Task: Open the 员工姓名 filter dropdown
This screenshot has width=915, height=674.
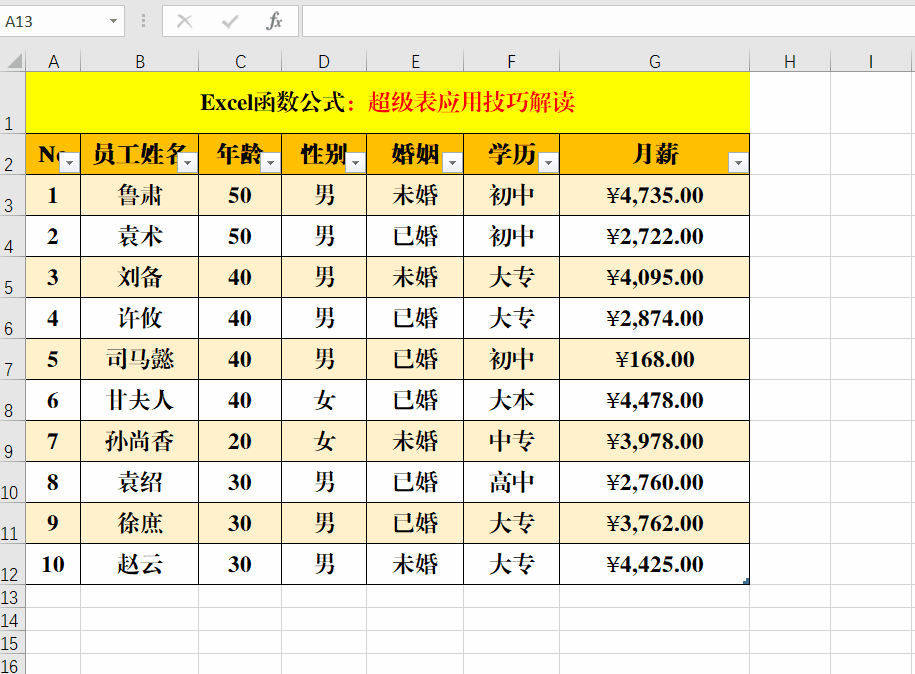Action: (x=187, y=163)
